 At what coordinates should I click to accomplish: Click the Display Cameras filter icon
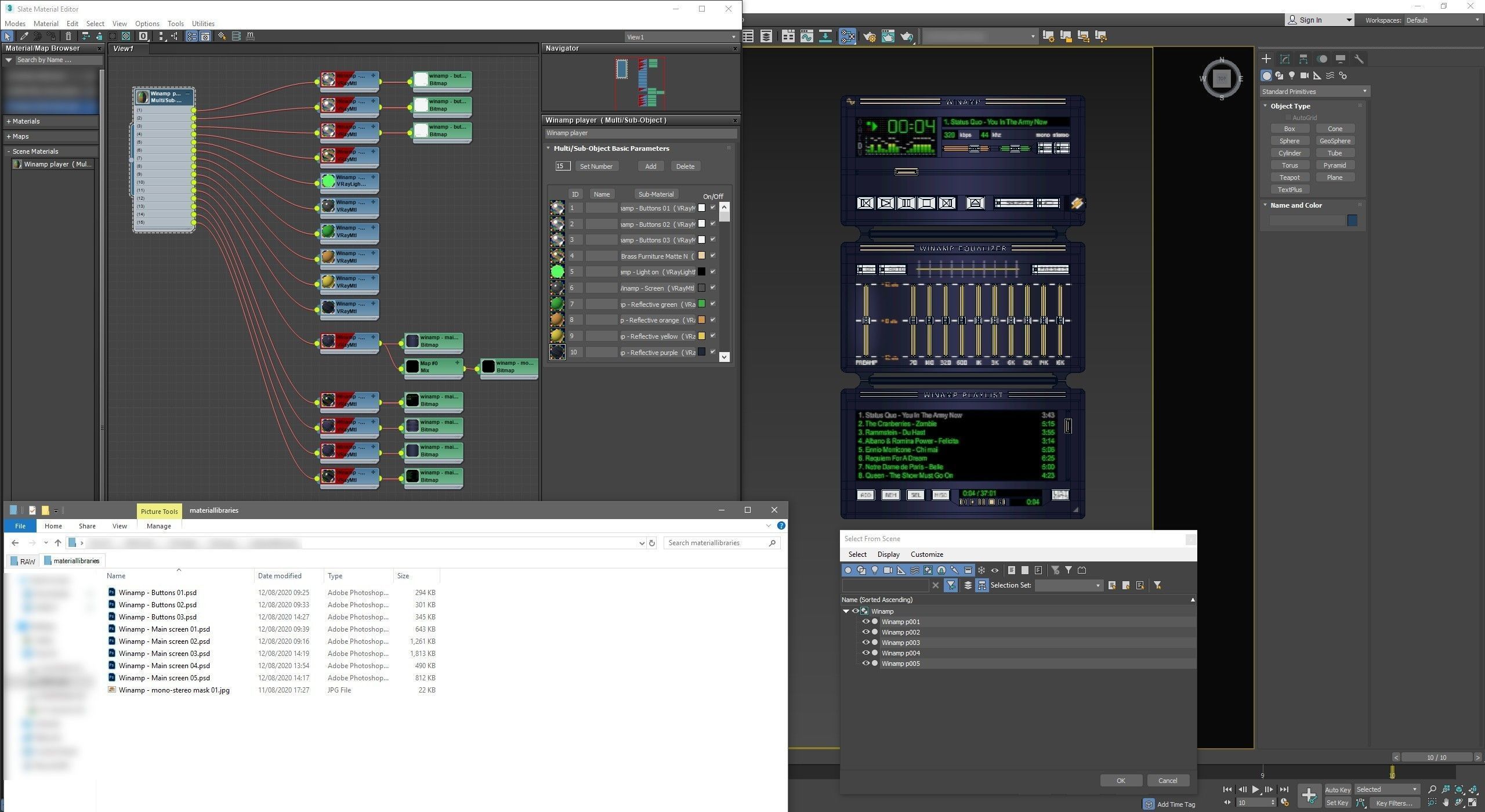(x=888, y=570)
